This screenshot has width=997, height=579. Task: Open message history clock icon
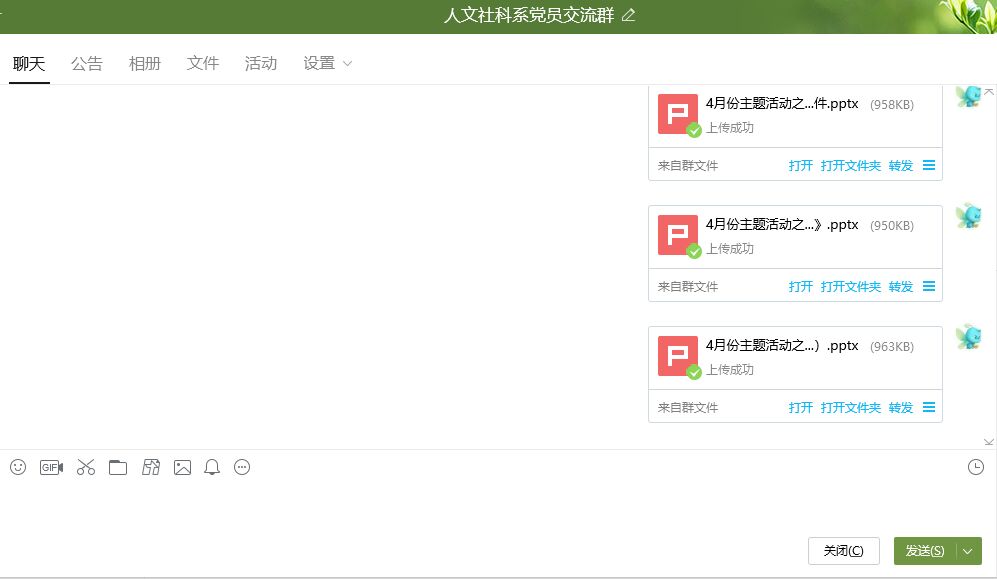[x=975, y=467]
